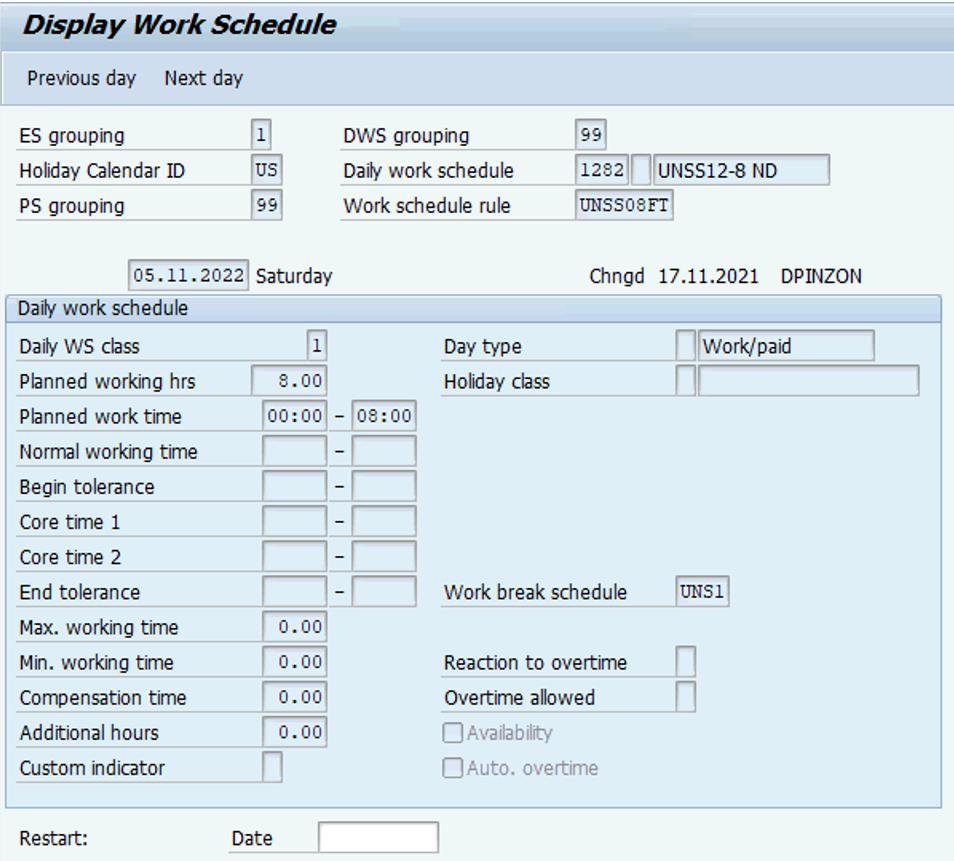This screenshot has height=861, width=954.
Task: Select the UNSS12-8 ND description field
Action: click(x=740, y=170)
